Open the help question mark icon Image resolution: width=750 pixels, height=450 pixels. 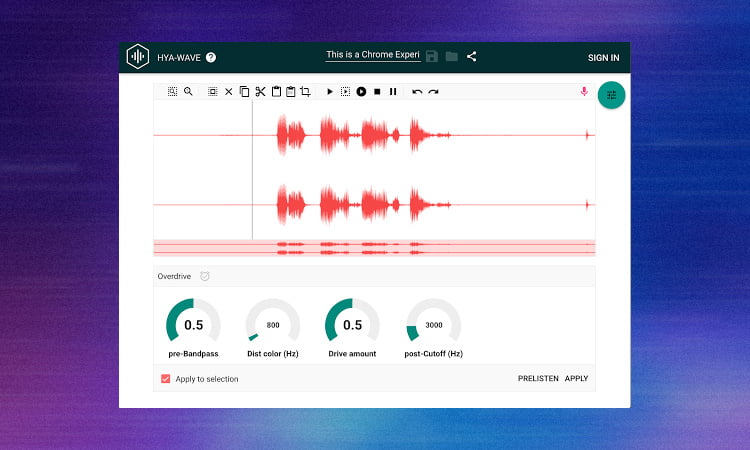pos(211,58)
